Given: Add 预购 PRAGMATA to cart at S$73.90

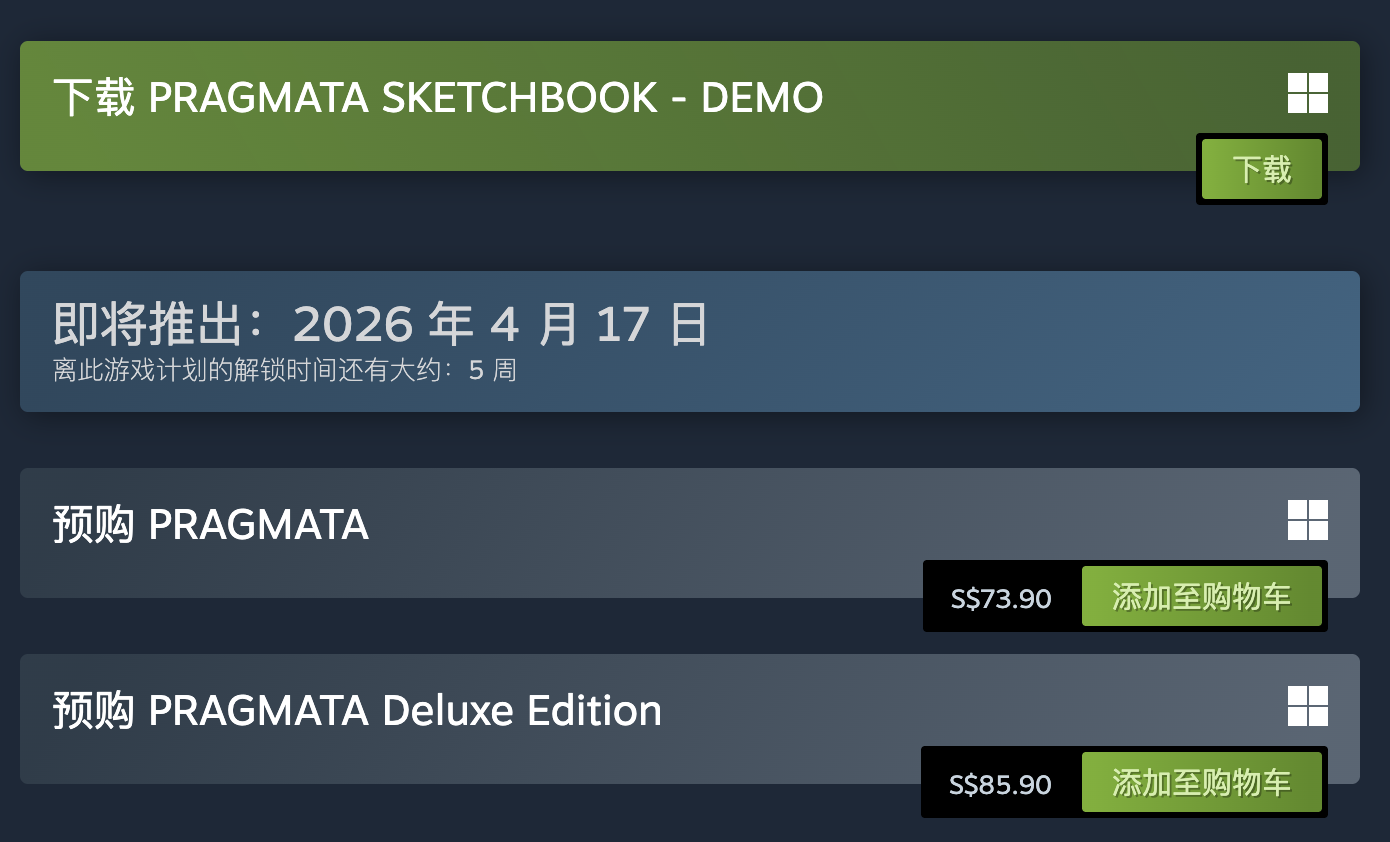Looking at the screenshot, I should tap(1201, 597).
